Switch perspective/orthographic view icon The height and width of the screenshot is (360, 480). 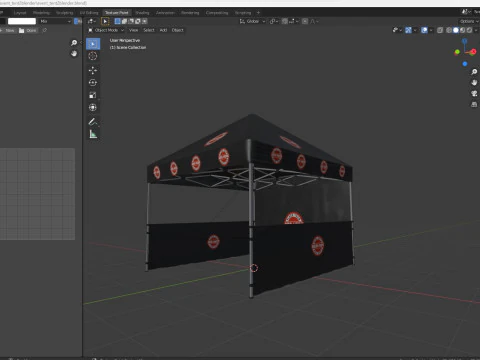[474, 105]
